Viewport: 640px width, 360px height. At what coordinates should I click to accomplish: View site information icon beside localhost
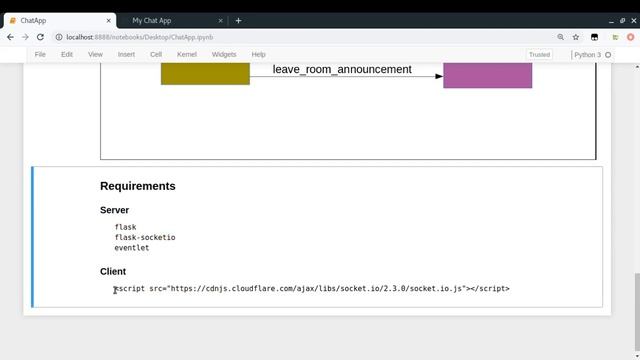pos(59,37)
